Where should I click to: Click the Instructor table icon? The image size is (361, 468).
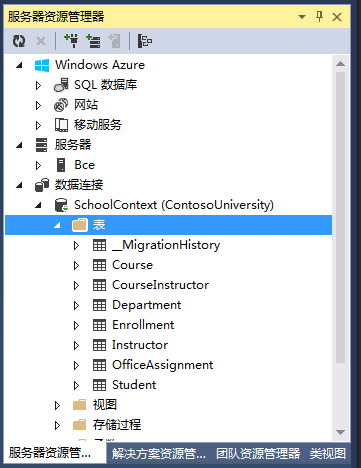pyautogui.click(x=99, y=345)
